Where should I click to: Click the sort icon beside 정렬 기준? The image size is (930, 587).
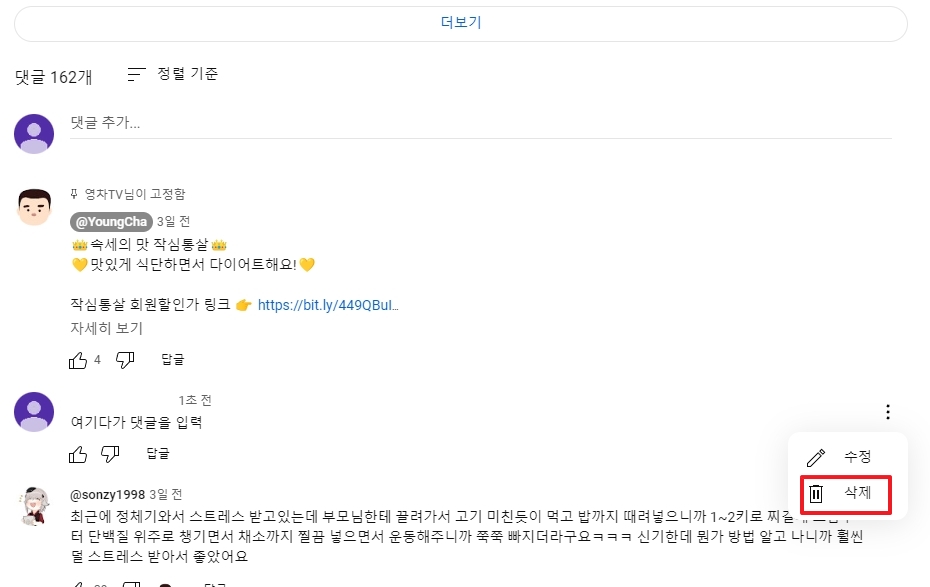click(x=135, y=73)
